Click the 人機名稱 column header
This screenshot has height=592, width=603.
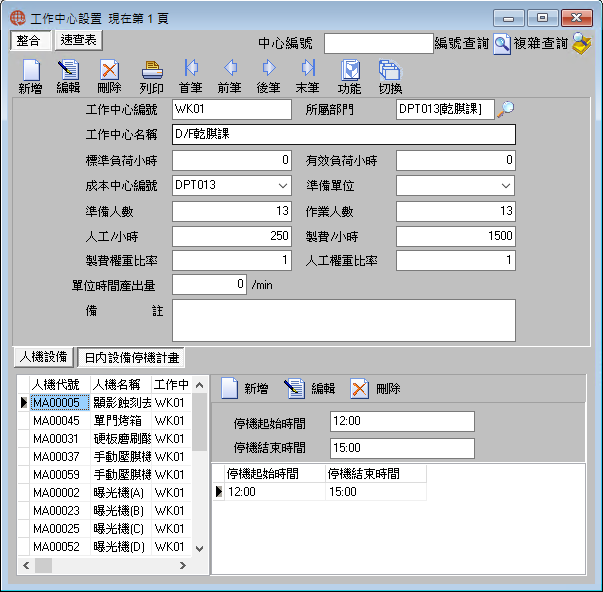(121, 385)
